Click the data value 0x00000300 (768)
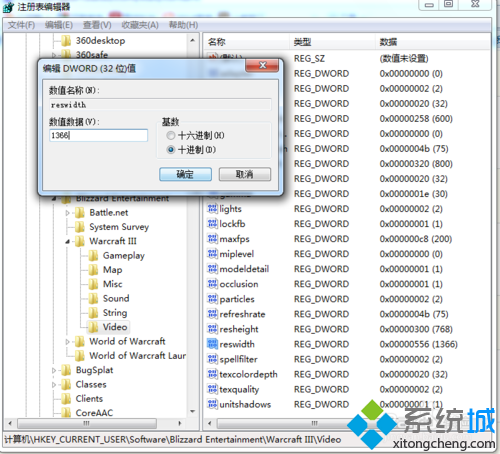The height and width of the screenshot is (454, 500). coord(416,329)
